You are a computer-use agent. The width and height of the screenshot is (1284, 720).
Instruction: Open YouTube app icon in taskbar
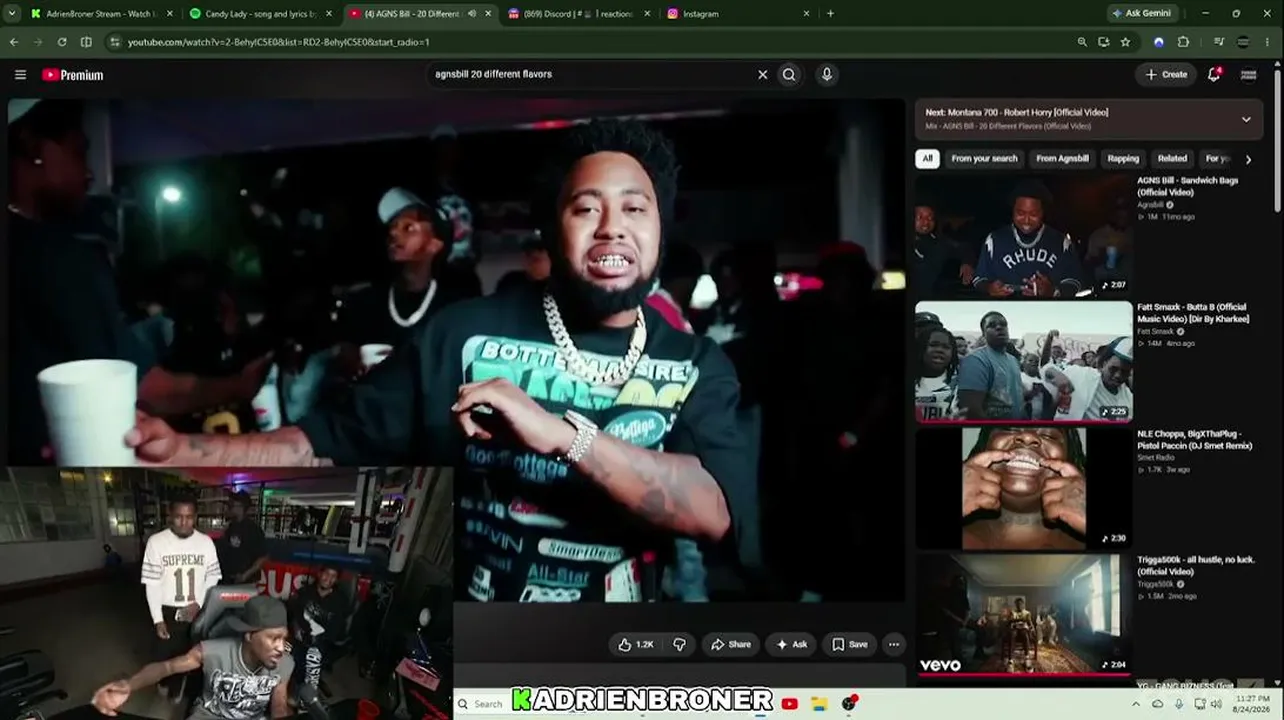[790, 704]
